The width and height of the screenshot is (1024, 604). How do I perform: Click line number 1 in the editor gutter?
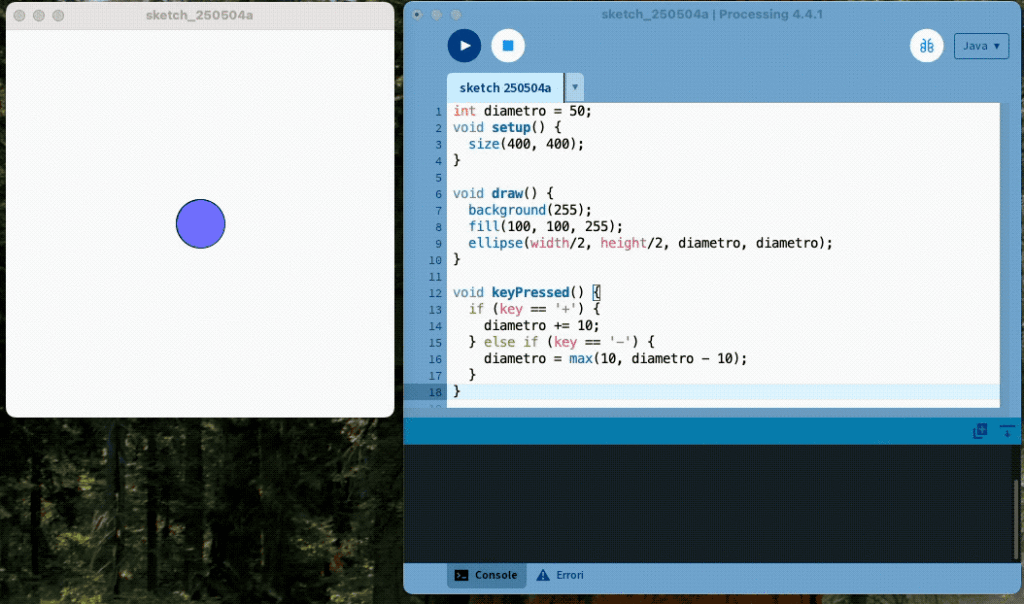pyautogui.click(x=438, y=111)
